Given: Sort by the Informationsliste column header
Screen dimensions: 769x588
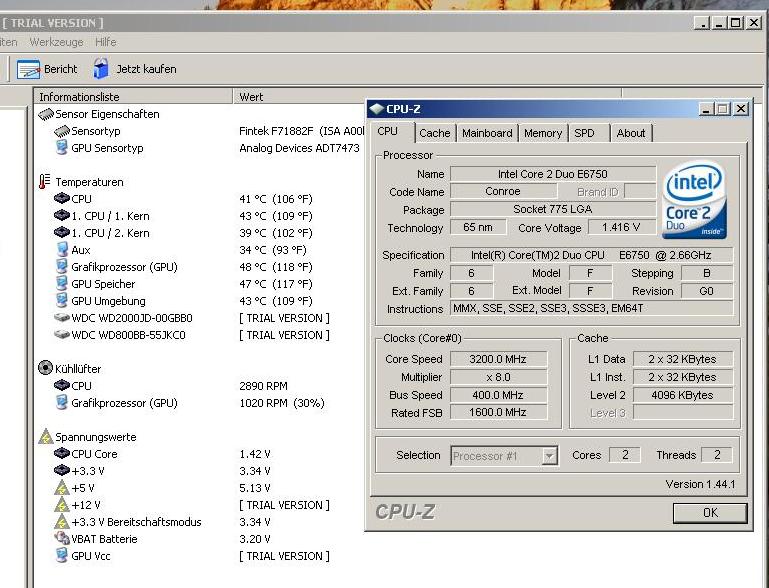Looking at the screenshot, I should [x=133, y=97].
